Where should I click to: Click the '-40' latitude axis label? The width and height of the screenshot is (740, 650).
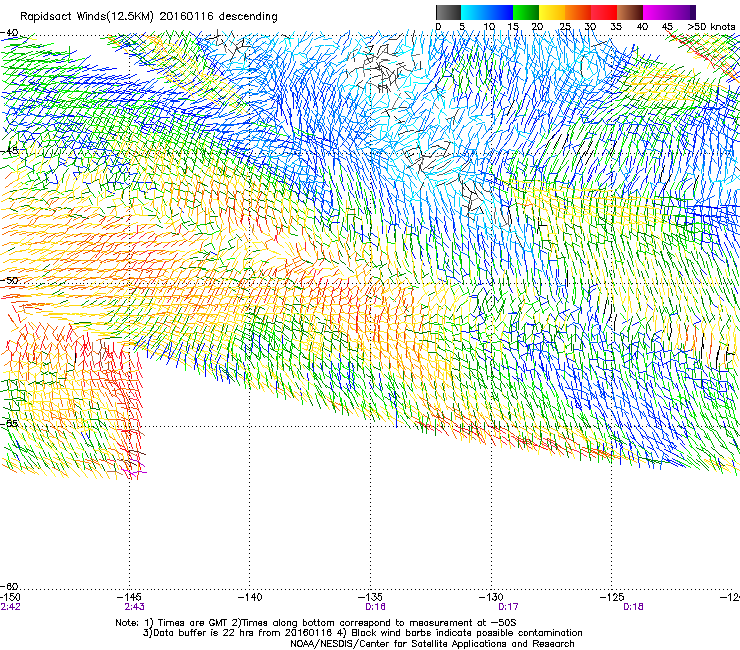pos(9,33)
